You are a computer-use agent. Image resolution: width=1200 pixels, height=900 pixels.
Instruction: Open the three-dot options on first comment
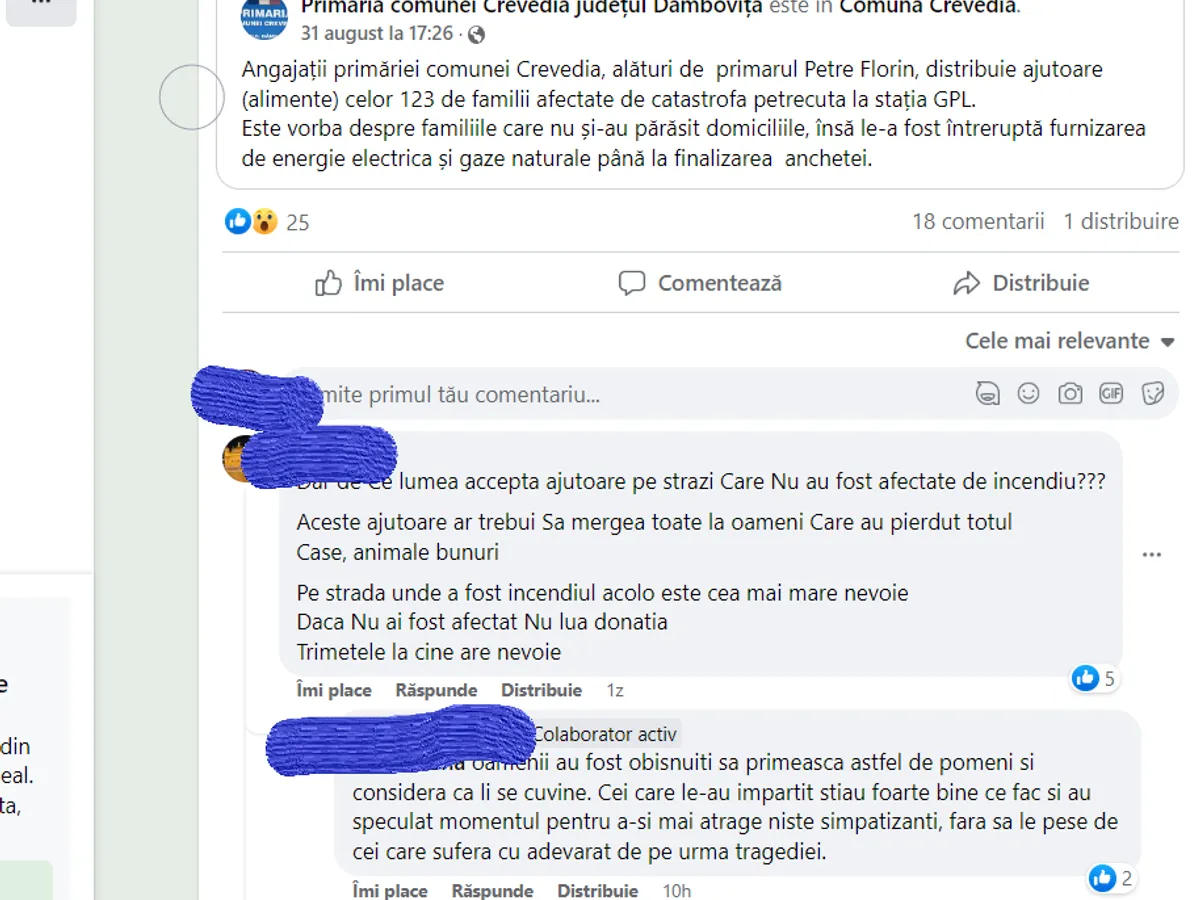1152,555
